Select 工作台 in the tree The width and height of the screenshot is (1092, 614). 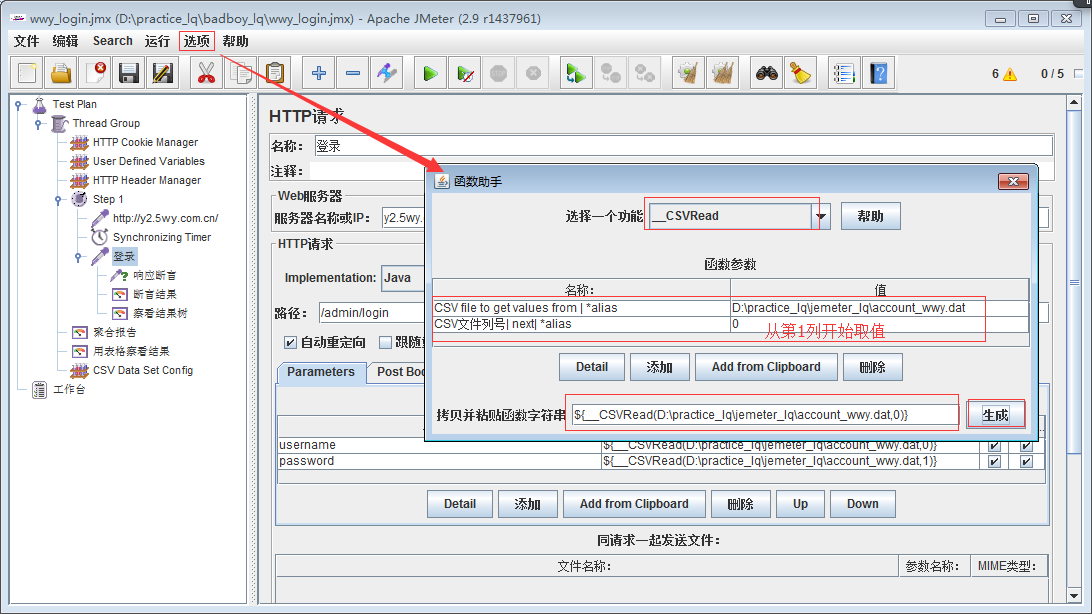click(69, 390)
